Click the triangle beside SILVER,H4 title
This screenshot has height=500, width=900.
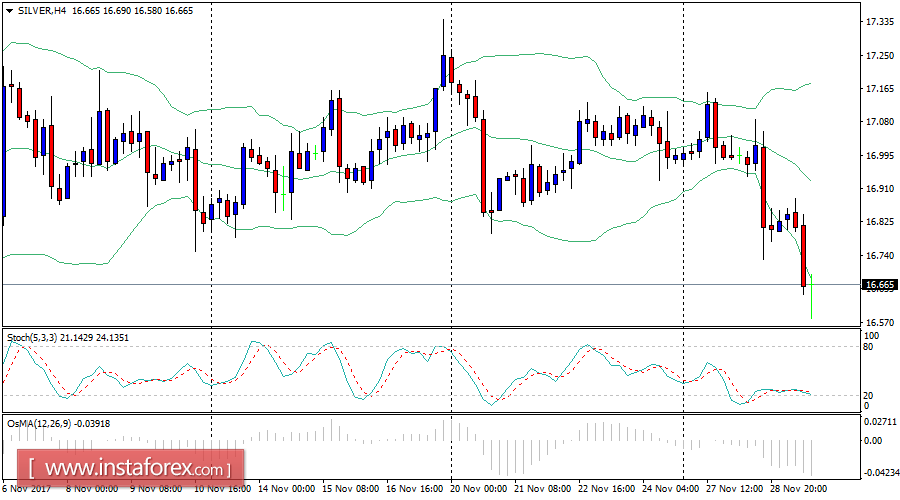click(x=10, y=11)
